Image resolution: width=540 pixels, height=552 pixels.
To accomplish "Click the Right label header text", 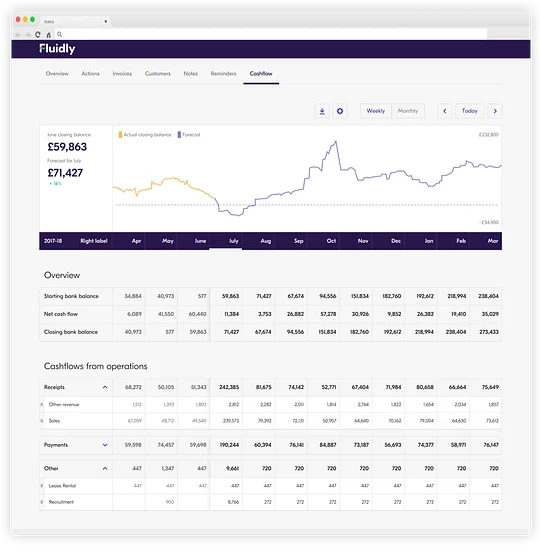I will click(94, 241).
